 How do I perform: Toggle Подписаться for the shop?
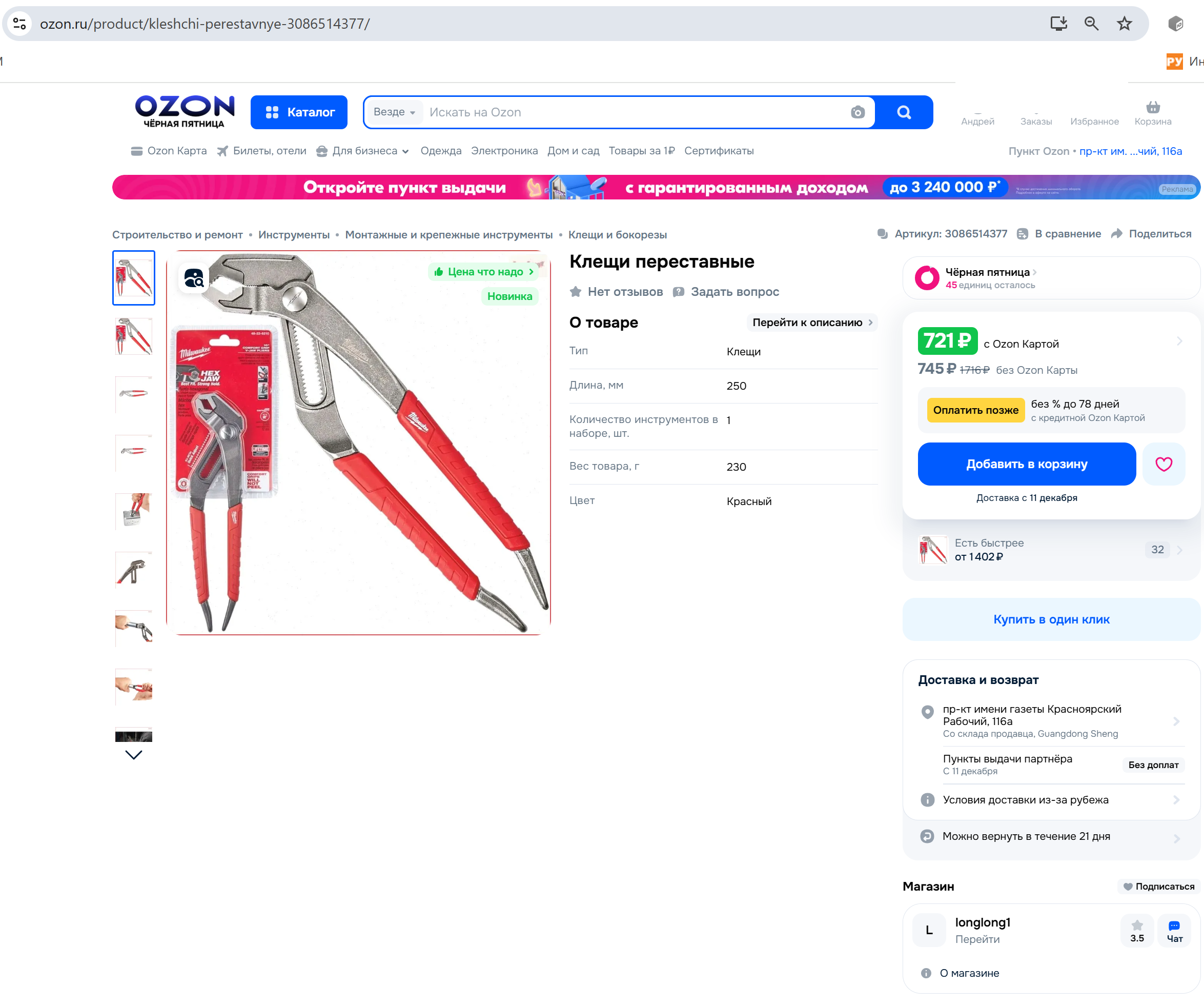(1159, 886)
